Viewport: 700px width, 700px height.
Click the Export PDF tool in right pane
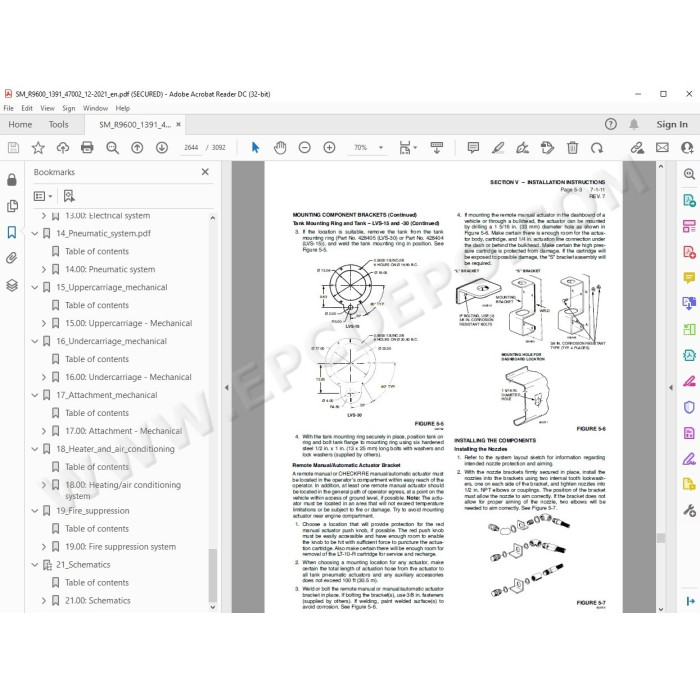689,200
